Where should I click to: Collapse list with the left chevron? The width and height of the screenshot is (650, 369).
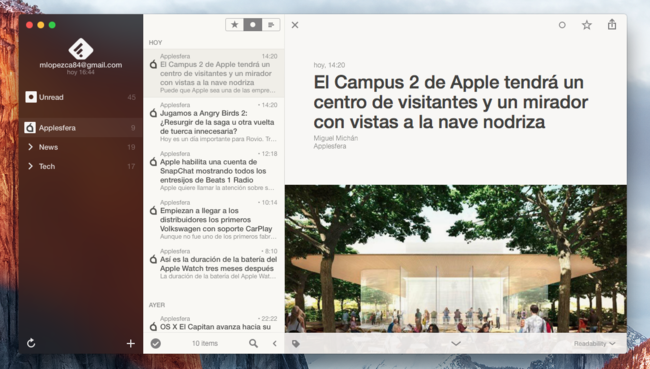(x=274, y=343)
